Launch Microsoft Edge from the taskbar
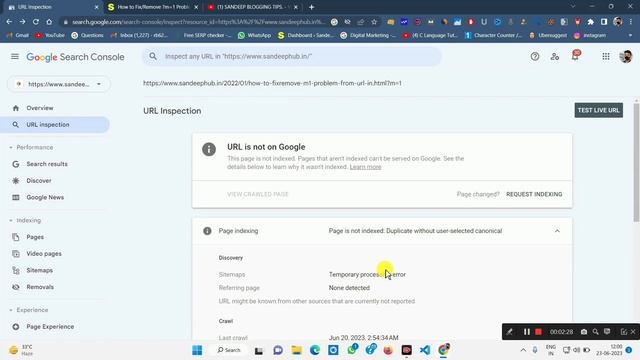 coord(315,350)
